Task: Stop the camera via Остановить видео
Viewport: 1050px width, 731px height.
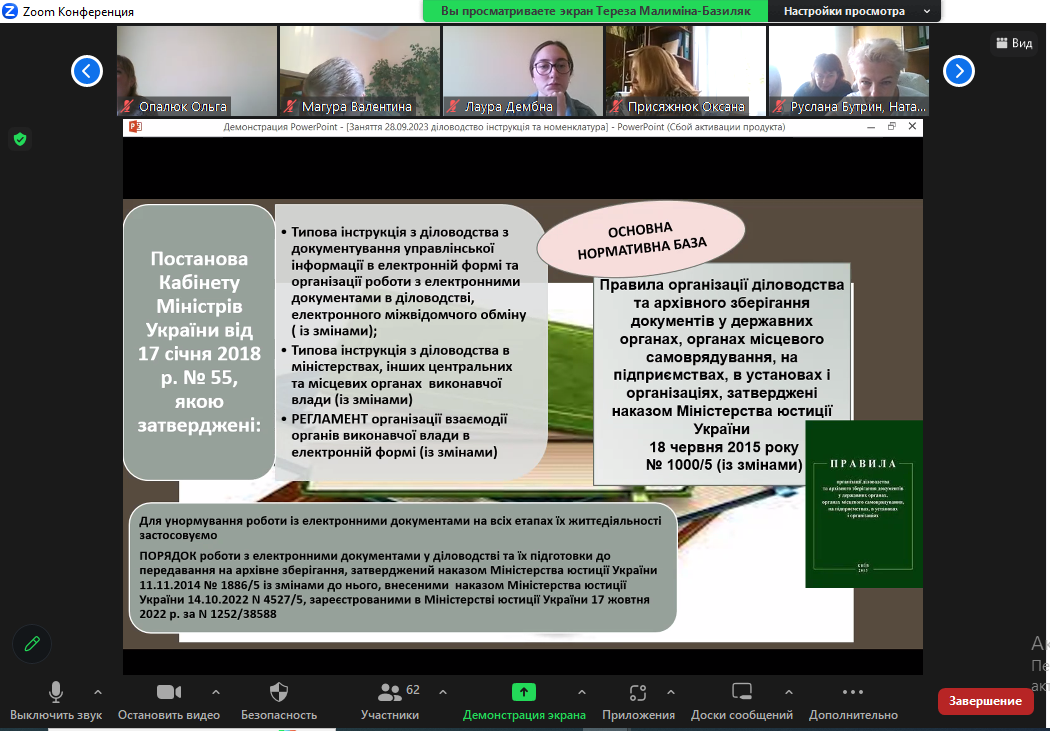Action: [x=169, y=702]
